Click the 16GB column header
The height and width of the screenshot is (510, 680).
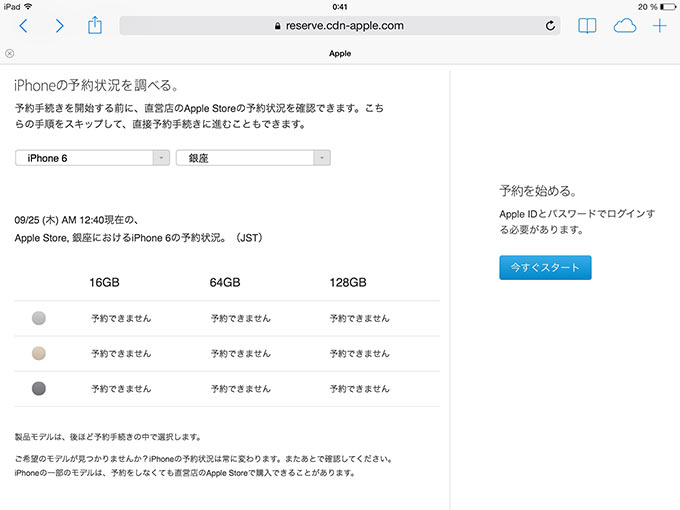105,282
